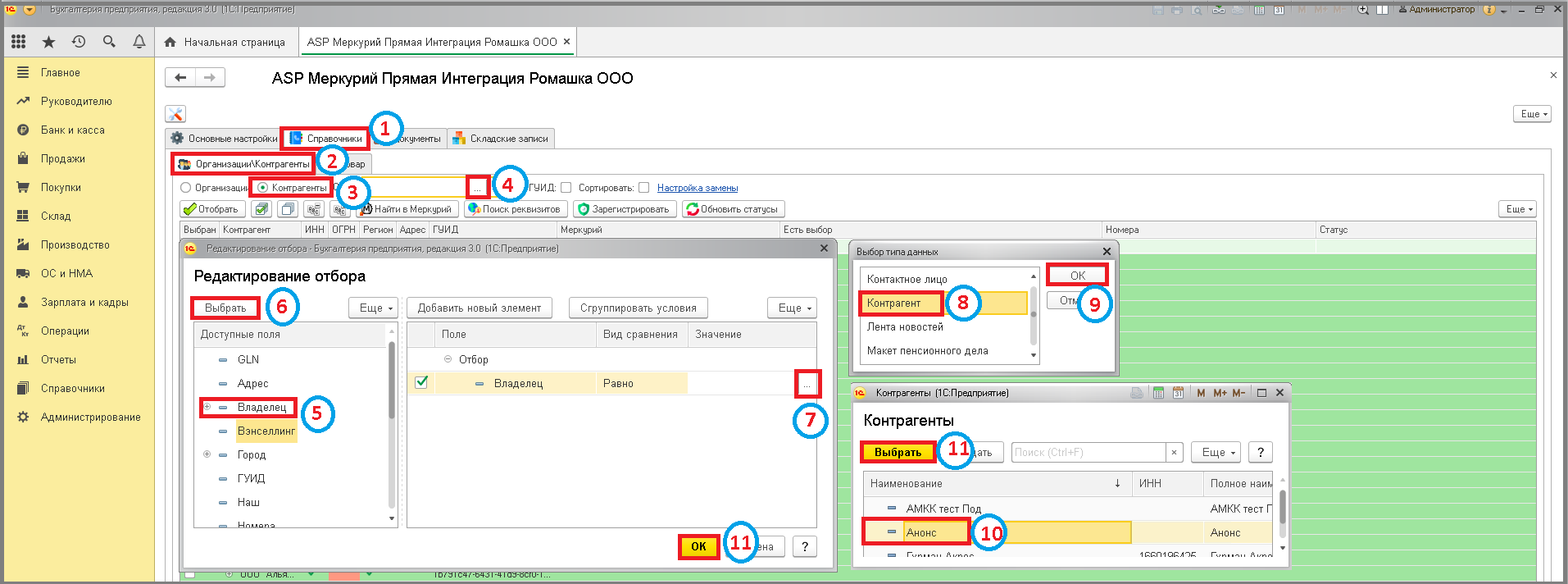Click the info icon next to Администратор
1568x584 pixels.
click(x=1490, y=10)
